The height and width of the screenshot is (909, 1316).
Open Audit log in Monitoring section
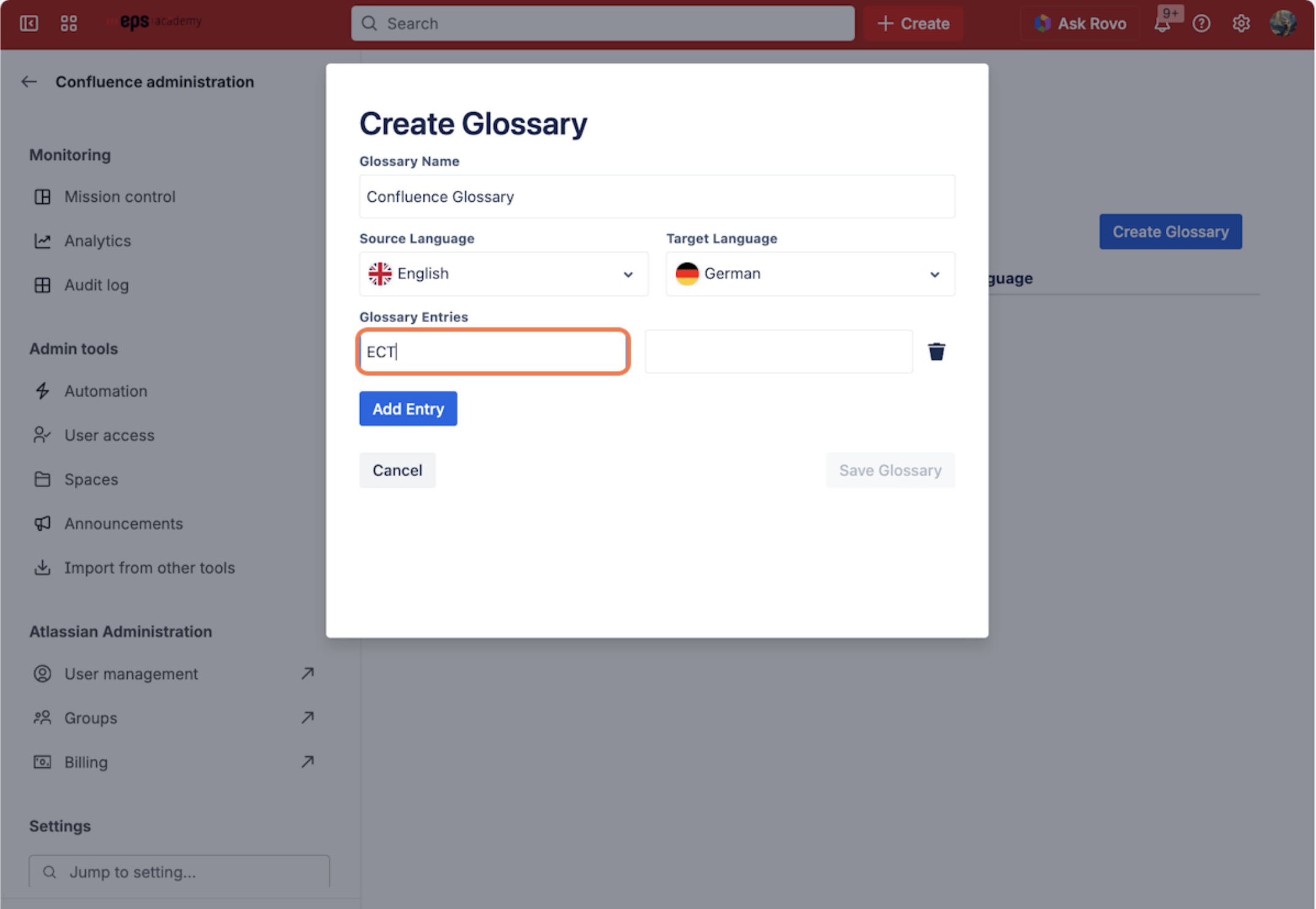click(96, 285)
